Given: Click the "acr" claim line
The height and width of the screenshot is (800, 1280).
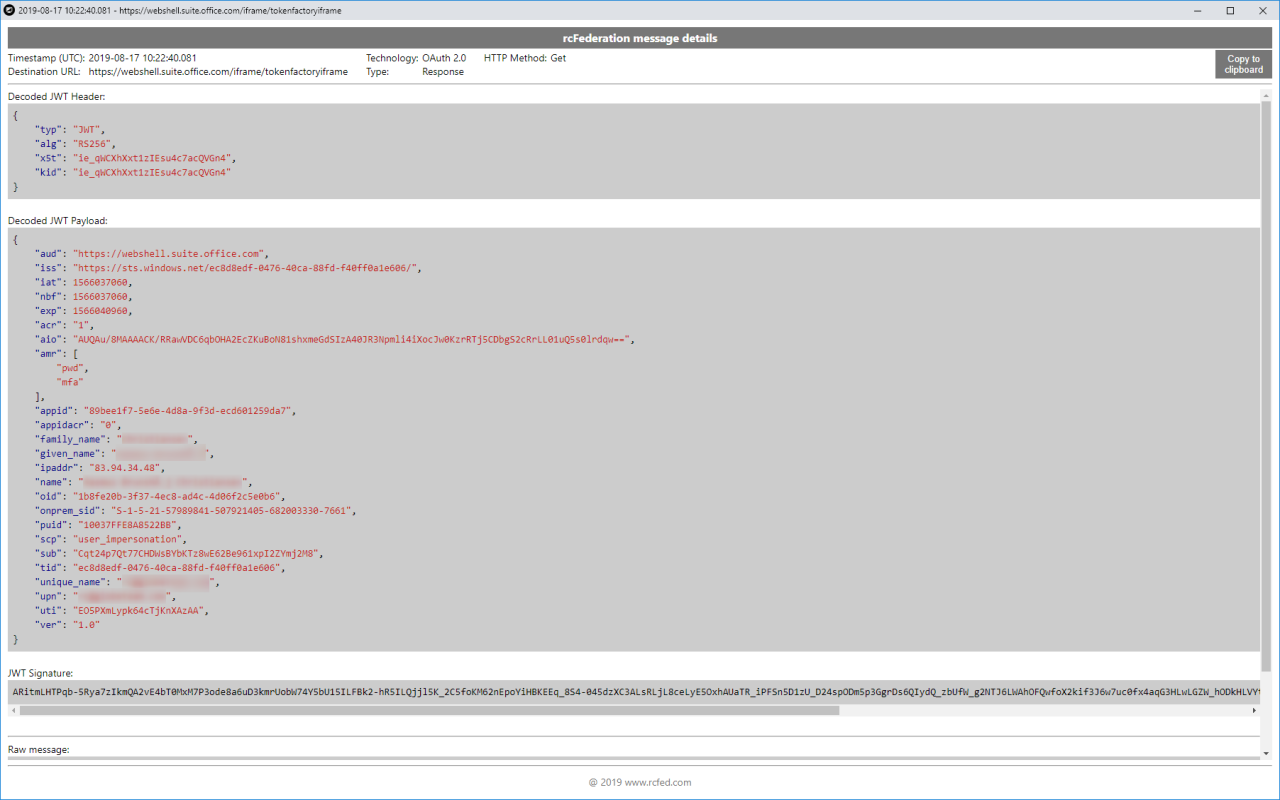Looking at the screenshot, I should 67,325.
